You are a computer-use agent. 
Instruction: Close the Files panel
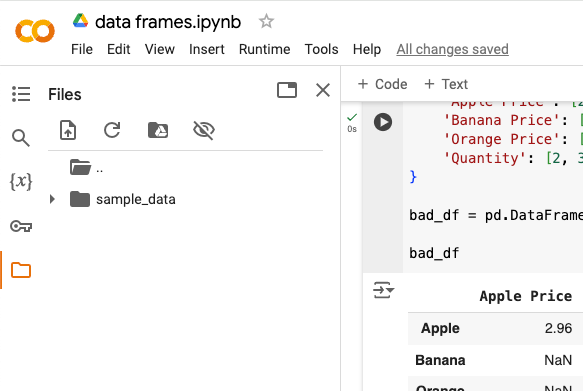click(323, 90)
